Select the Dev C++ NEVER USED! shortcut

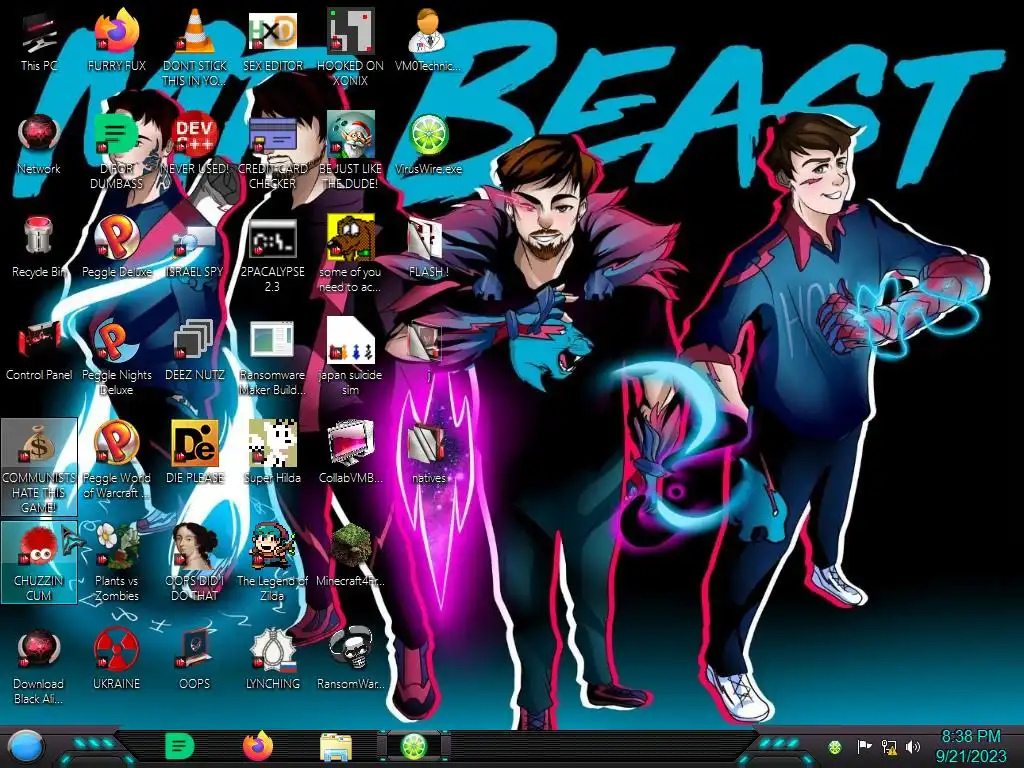[x=194, y=145]
